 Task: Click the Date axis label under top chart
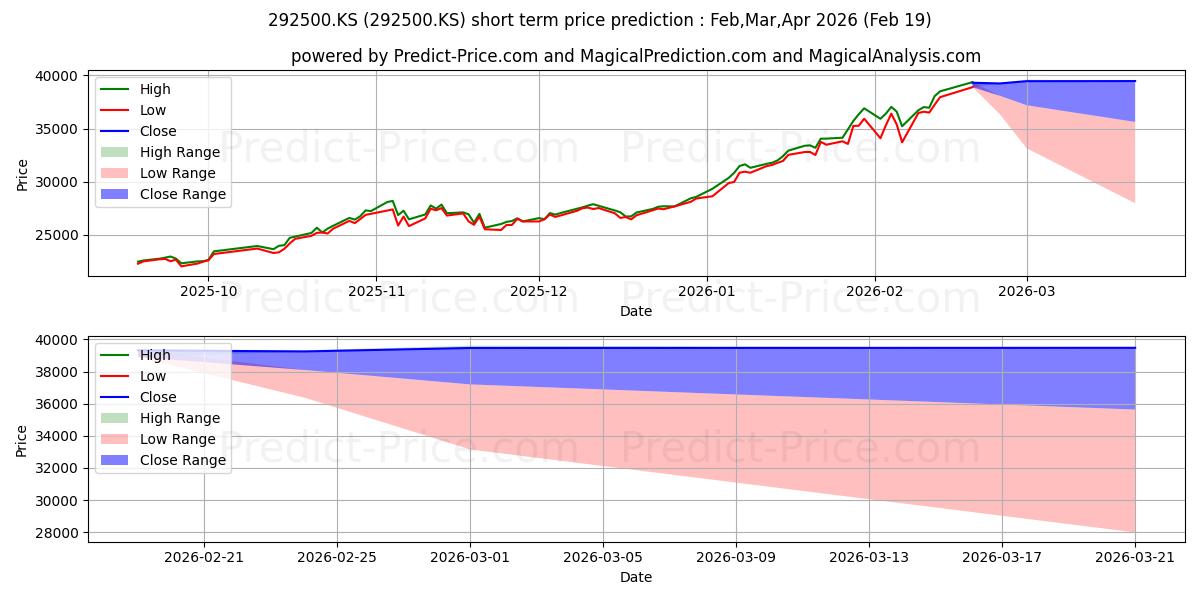coord(636,311)
